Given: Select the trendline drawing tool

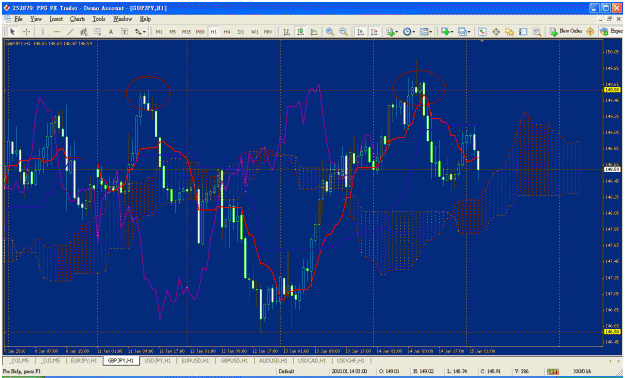Looking at the screenshot, I should pyautogui.click(x=71, y=32).
